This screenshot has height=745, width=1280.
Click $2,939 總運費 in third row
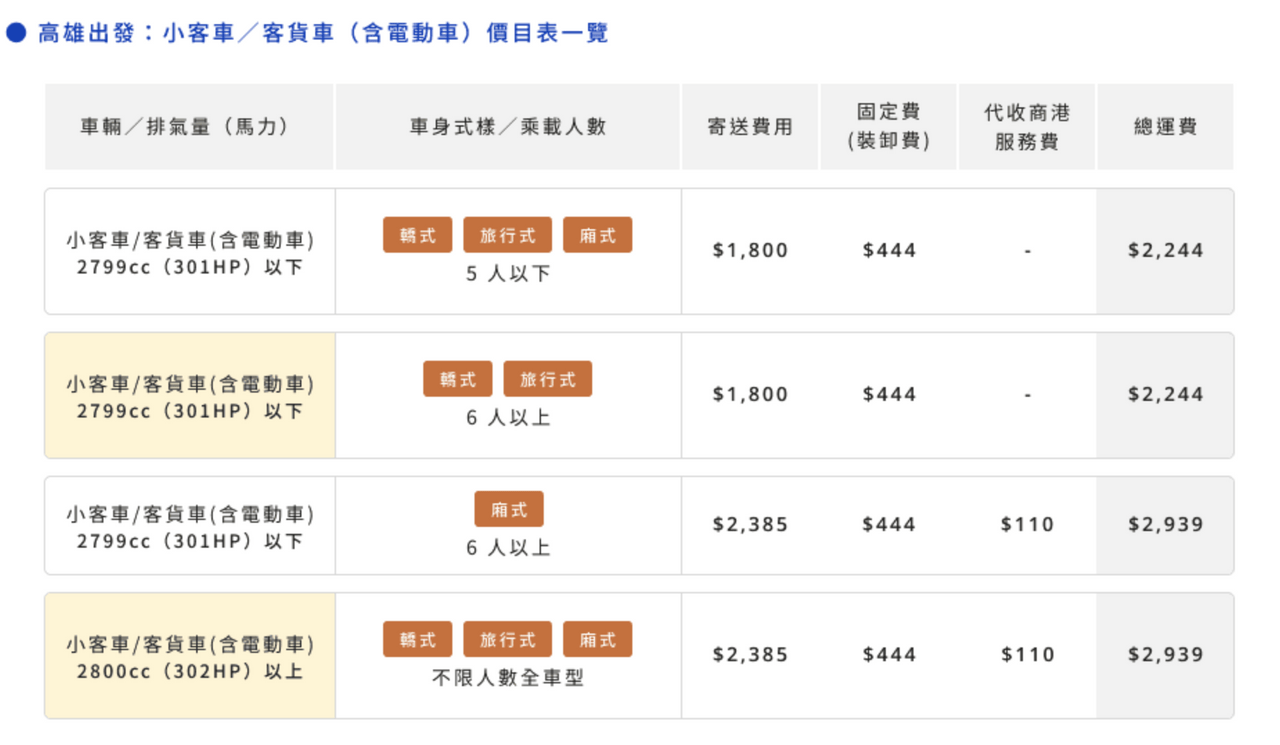1166,524
